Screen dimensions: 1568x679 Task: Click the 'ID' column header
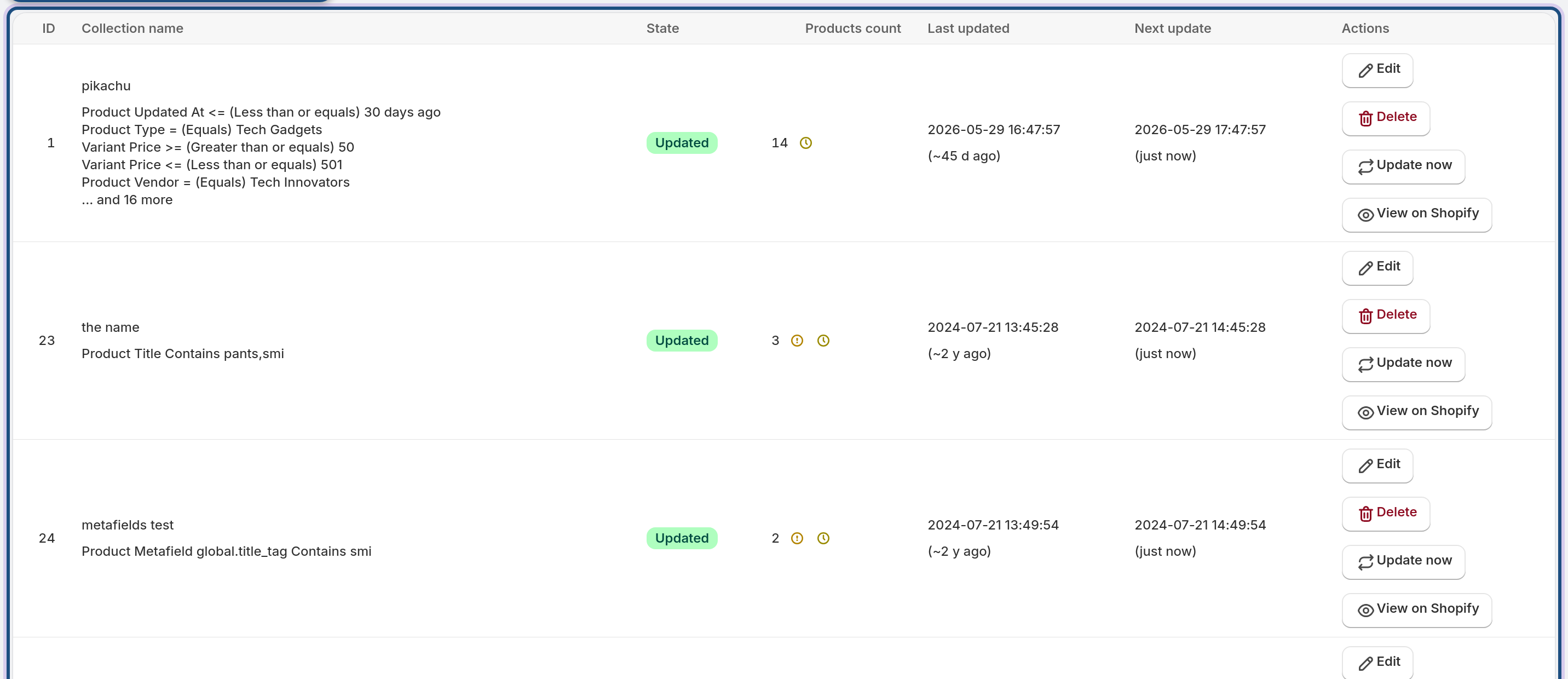[49, 28]
